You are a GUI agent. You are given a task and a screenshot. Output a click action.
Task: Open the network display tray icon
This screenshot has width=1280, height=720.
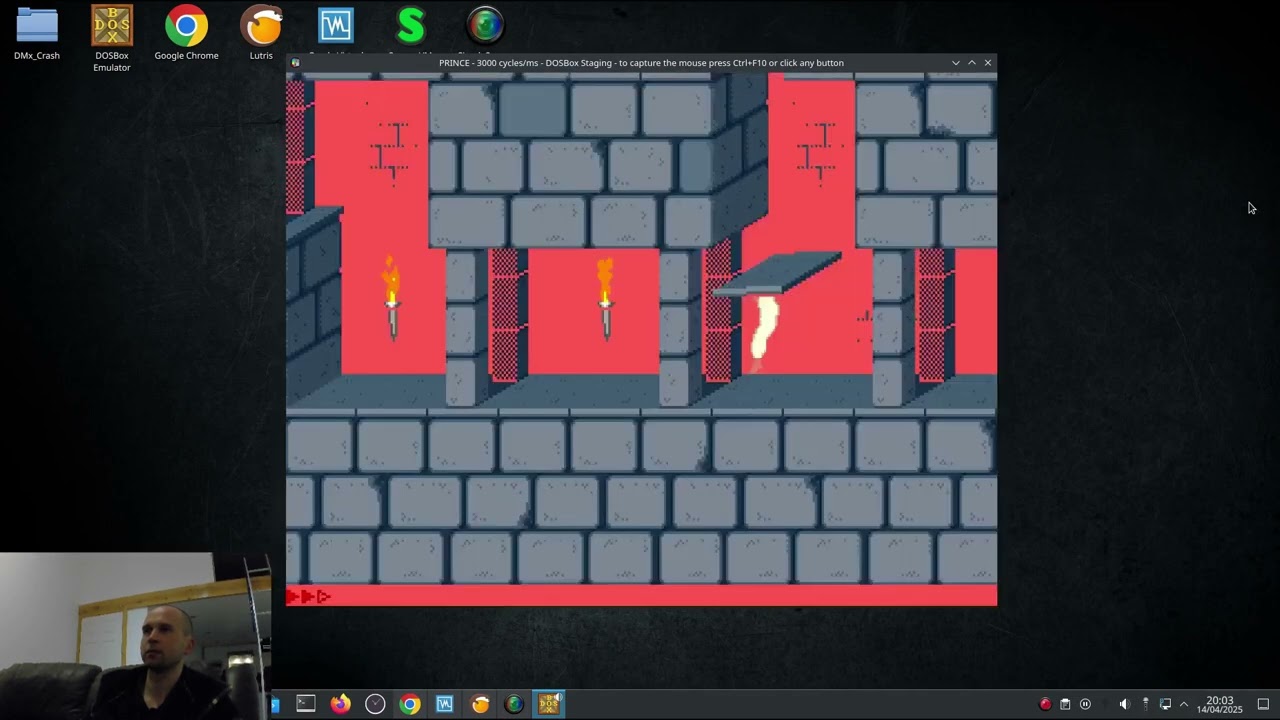(1165, 704)
